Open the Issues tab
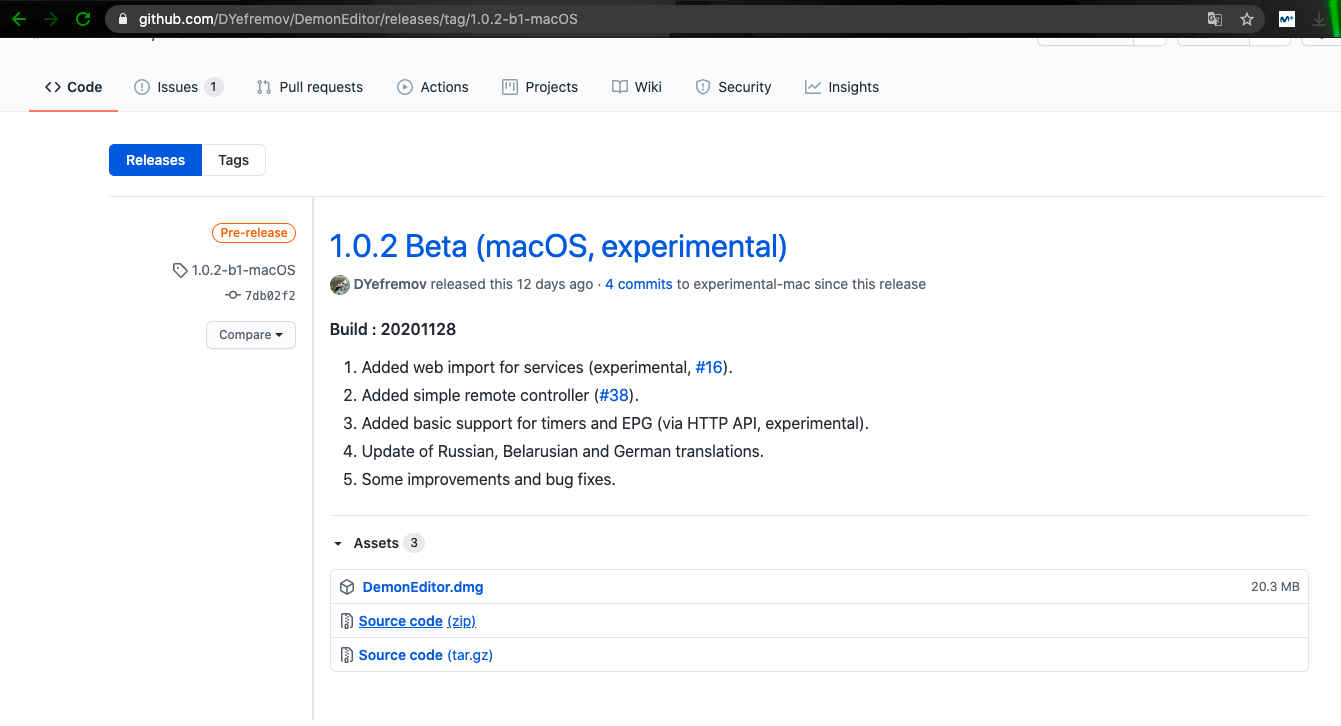 [178, 87]
